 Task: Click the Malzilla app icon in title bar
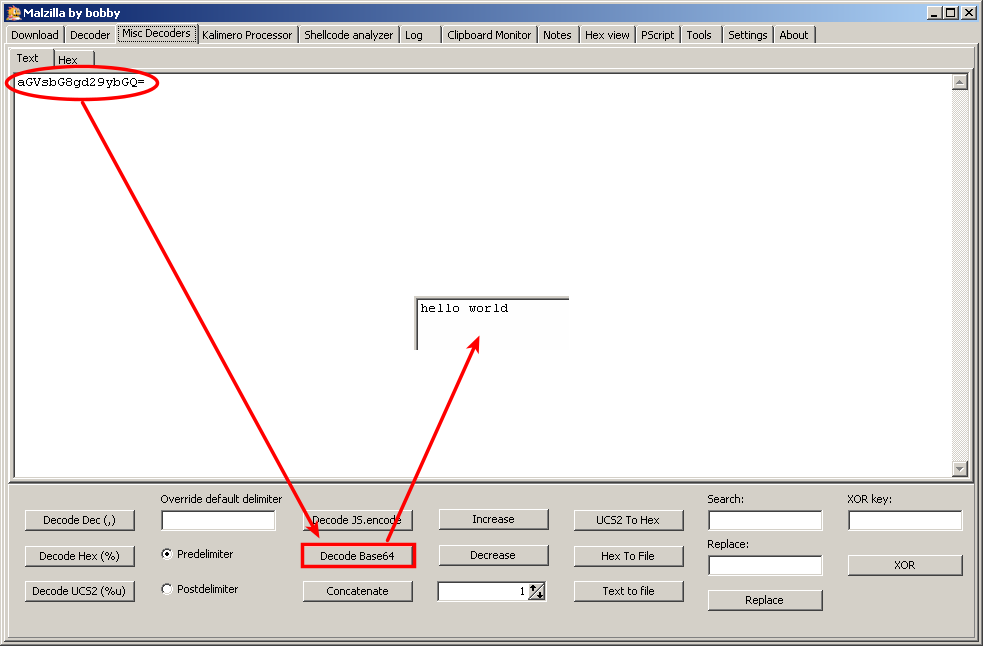13,12
